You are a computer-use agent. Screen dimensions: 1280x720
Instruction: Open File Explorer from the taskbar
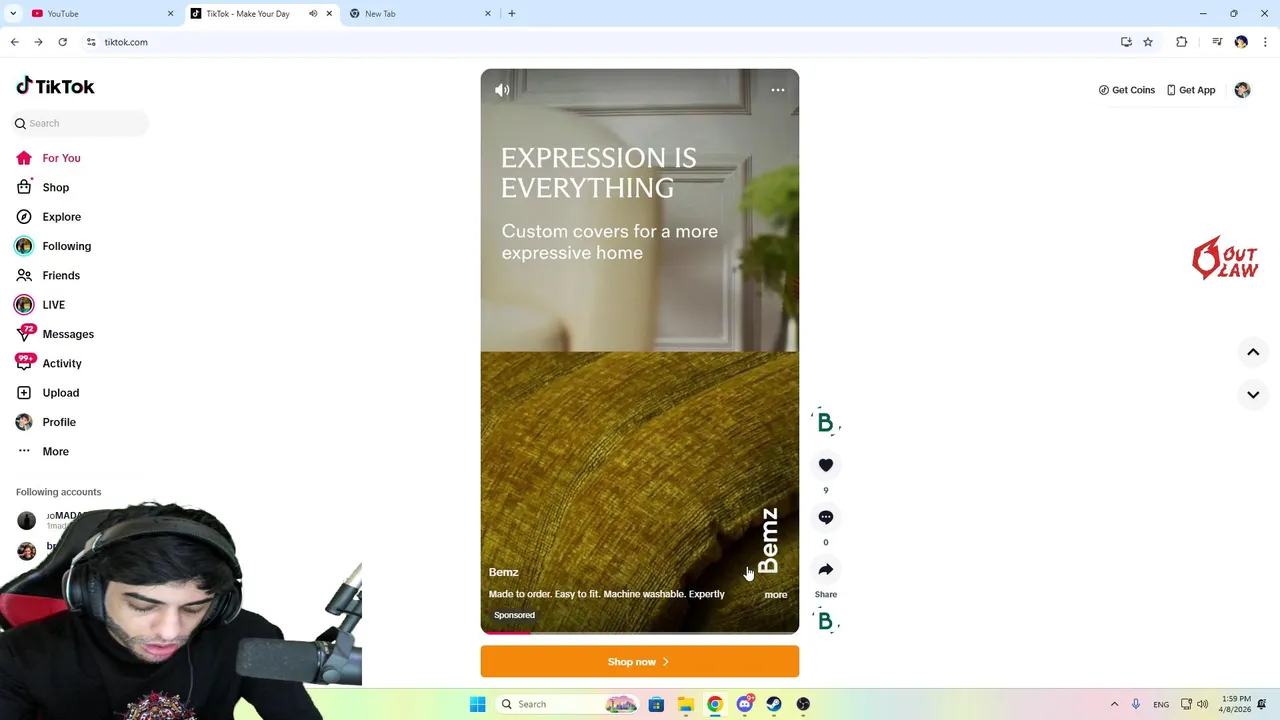(686, 704)
